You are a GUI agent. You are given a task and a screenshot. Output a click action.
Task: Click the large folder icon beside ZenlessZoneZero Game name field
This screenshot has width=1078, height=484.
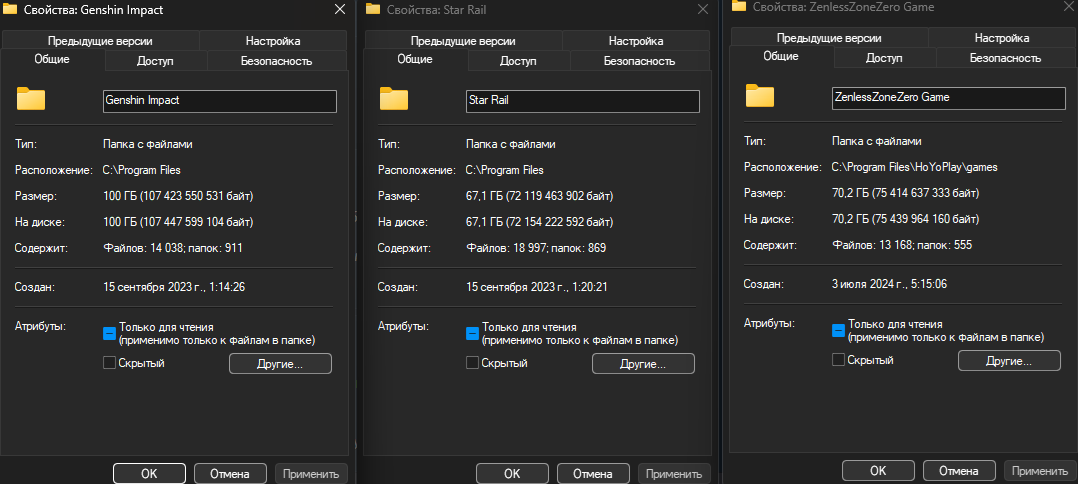tap(760, 96)
